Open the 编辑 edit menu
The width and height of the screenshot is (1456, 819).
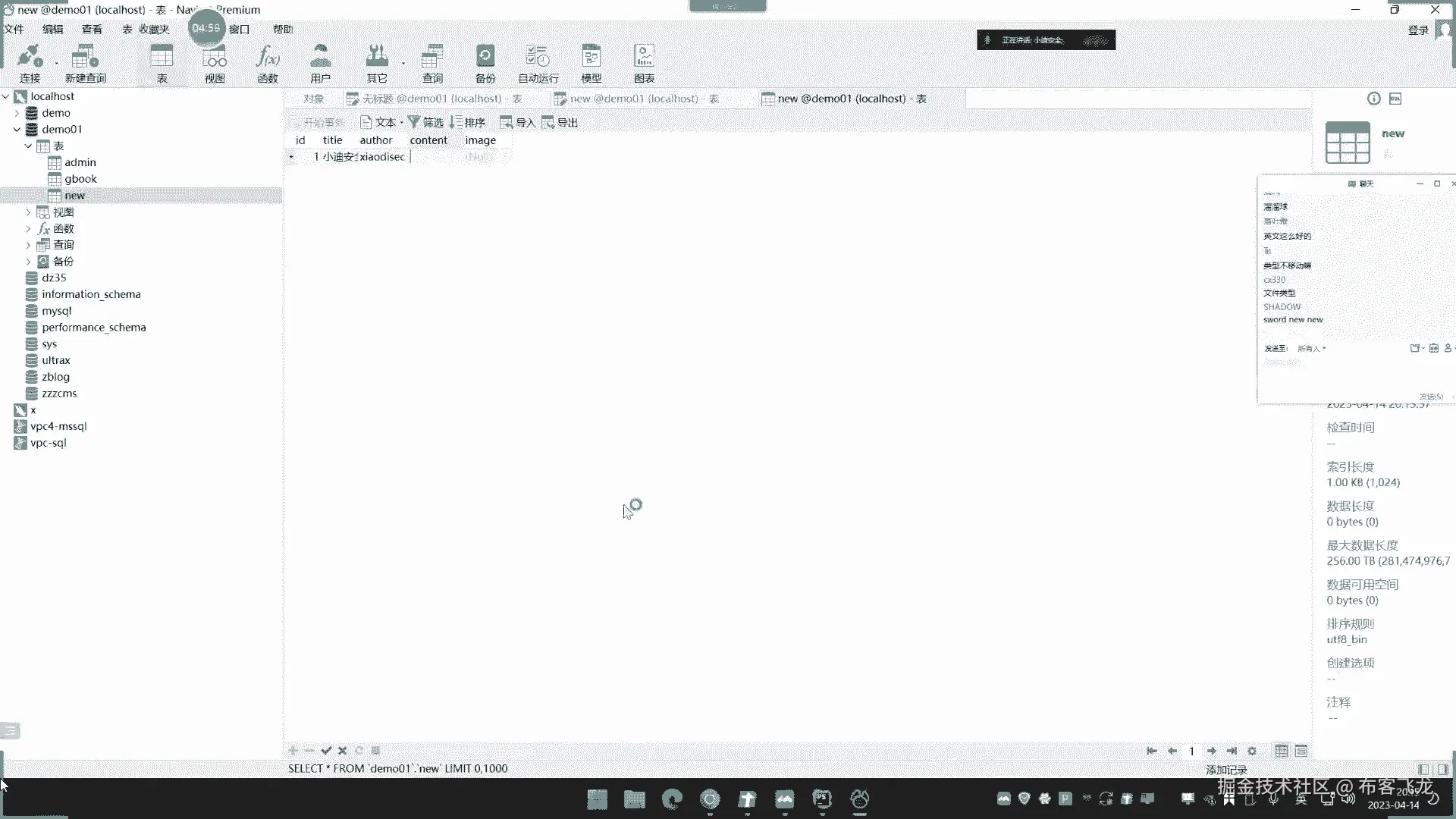coord(52,30)
